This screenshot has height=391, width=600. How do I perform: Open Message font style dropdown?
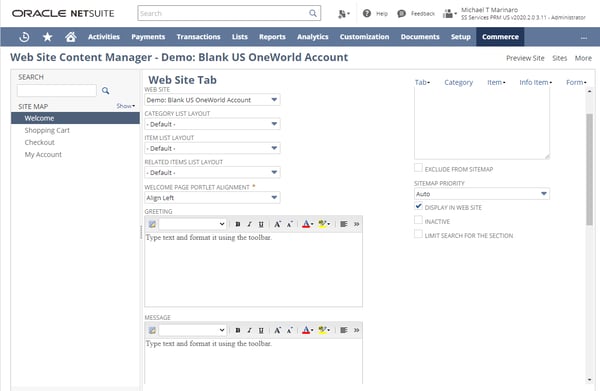[192, 330]
